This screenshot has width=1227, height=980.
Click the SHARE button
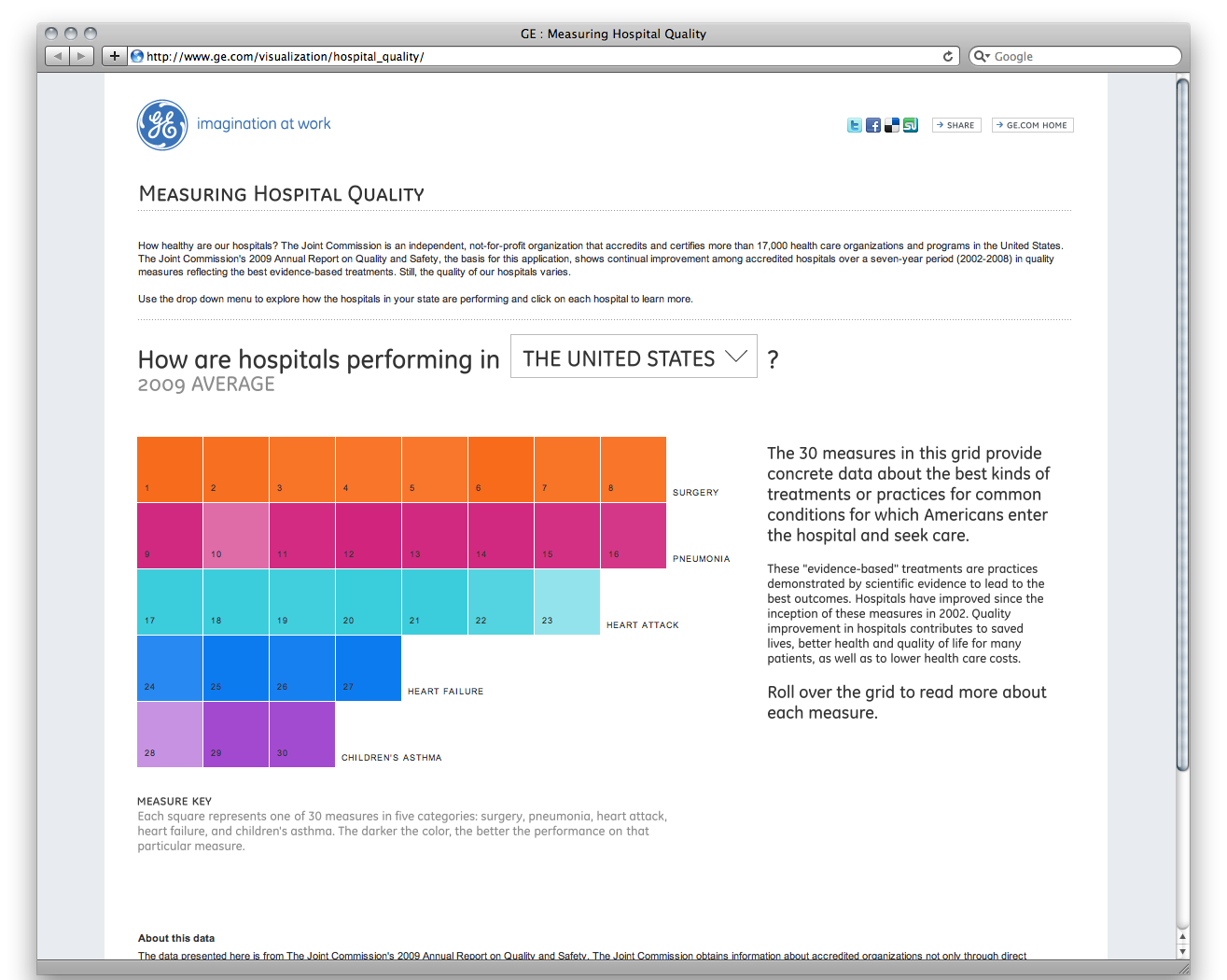[955, 125]
